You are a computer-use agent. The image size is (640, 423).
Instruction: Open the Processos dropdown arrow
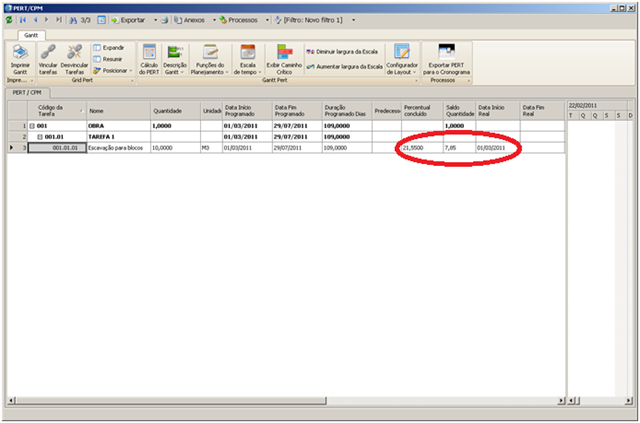coord(267,20)
